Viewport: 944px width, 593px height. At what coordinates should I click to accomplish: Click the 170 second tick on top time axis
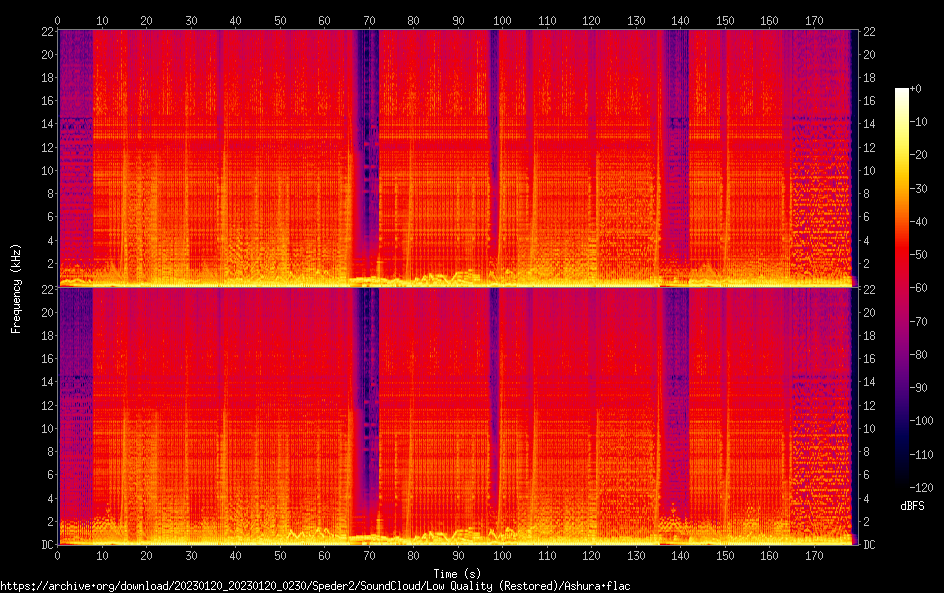pos(814,19)
